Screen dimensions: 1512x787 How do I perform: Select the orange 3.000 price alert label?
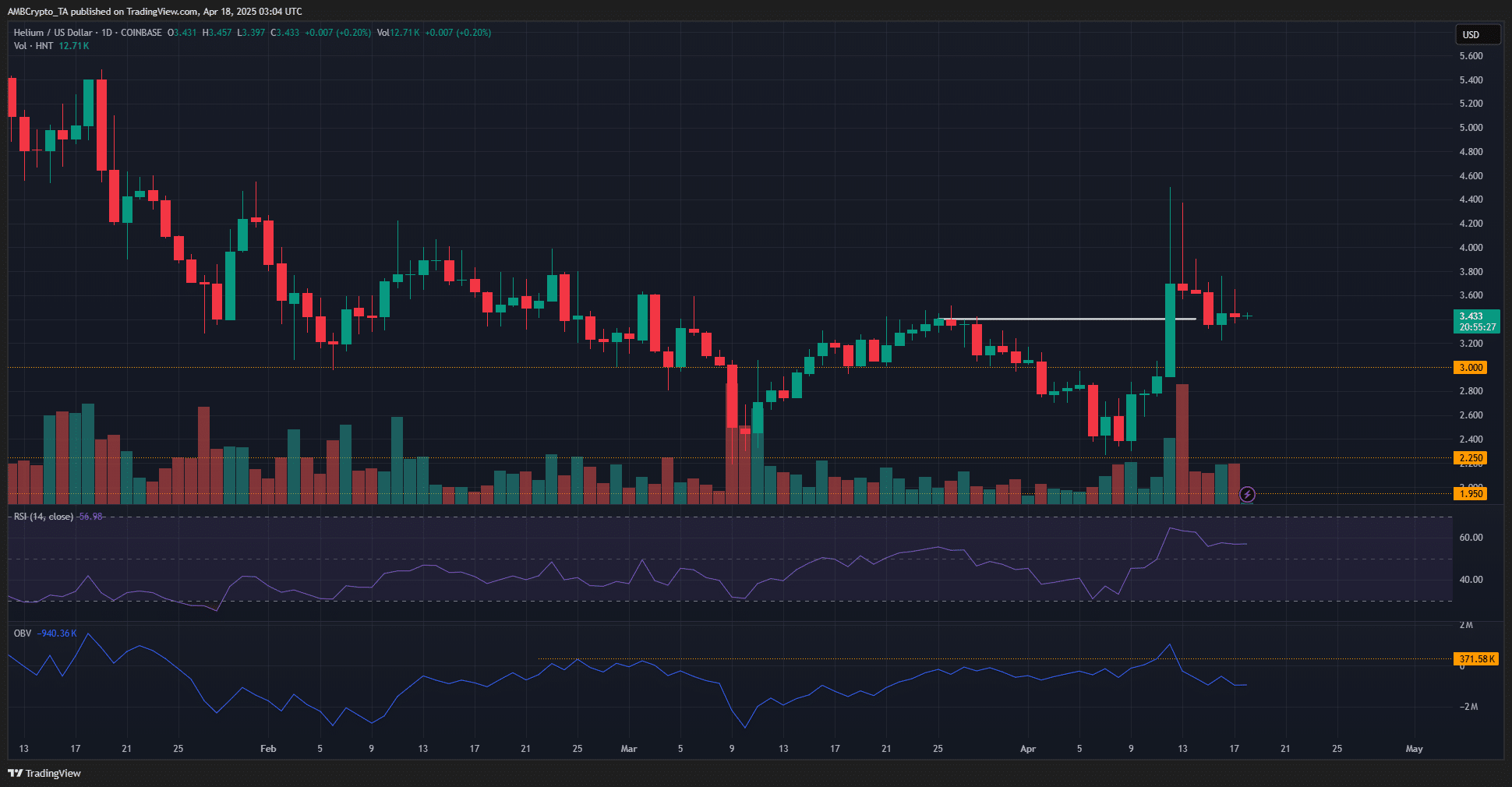point(1470,367)
